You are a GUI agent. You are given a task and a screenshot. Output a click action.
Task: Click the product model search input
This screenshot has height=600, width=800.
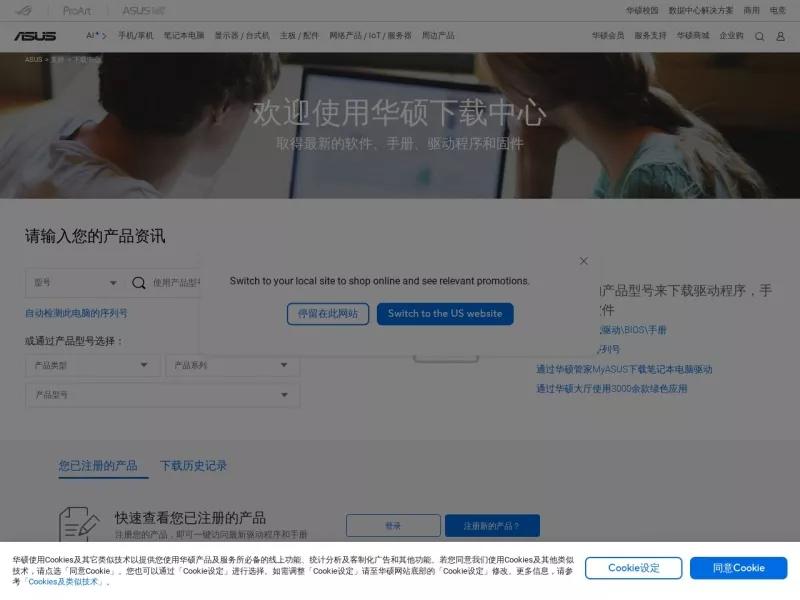[176, 283]
